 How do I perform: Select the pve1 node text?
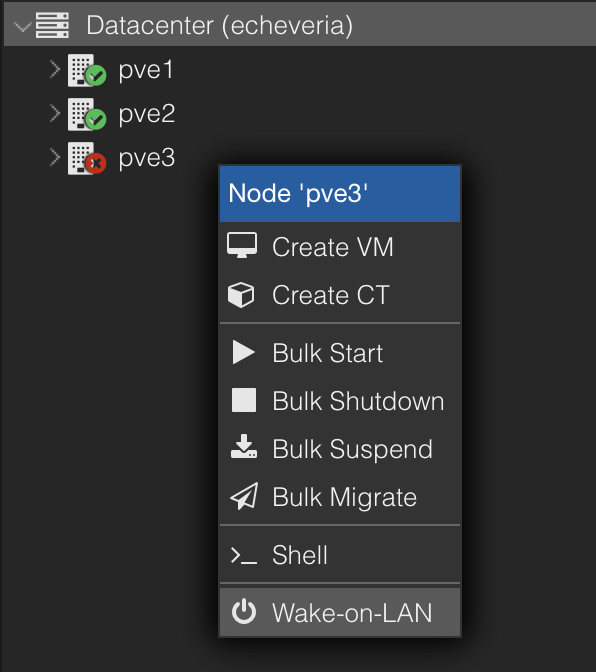tap(146, 70)
